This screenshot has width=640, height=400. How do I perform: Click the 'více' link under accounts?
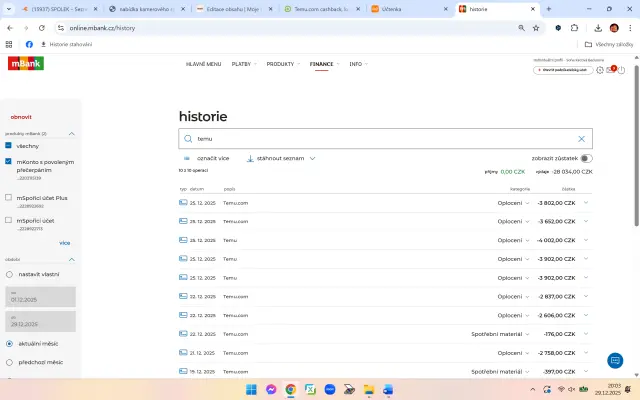(x=64, y=242)
